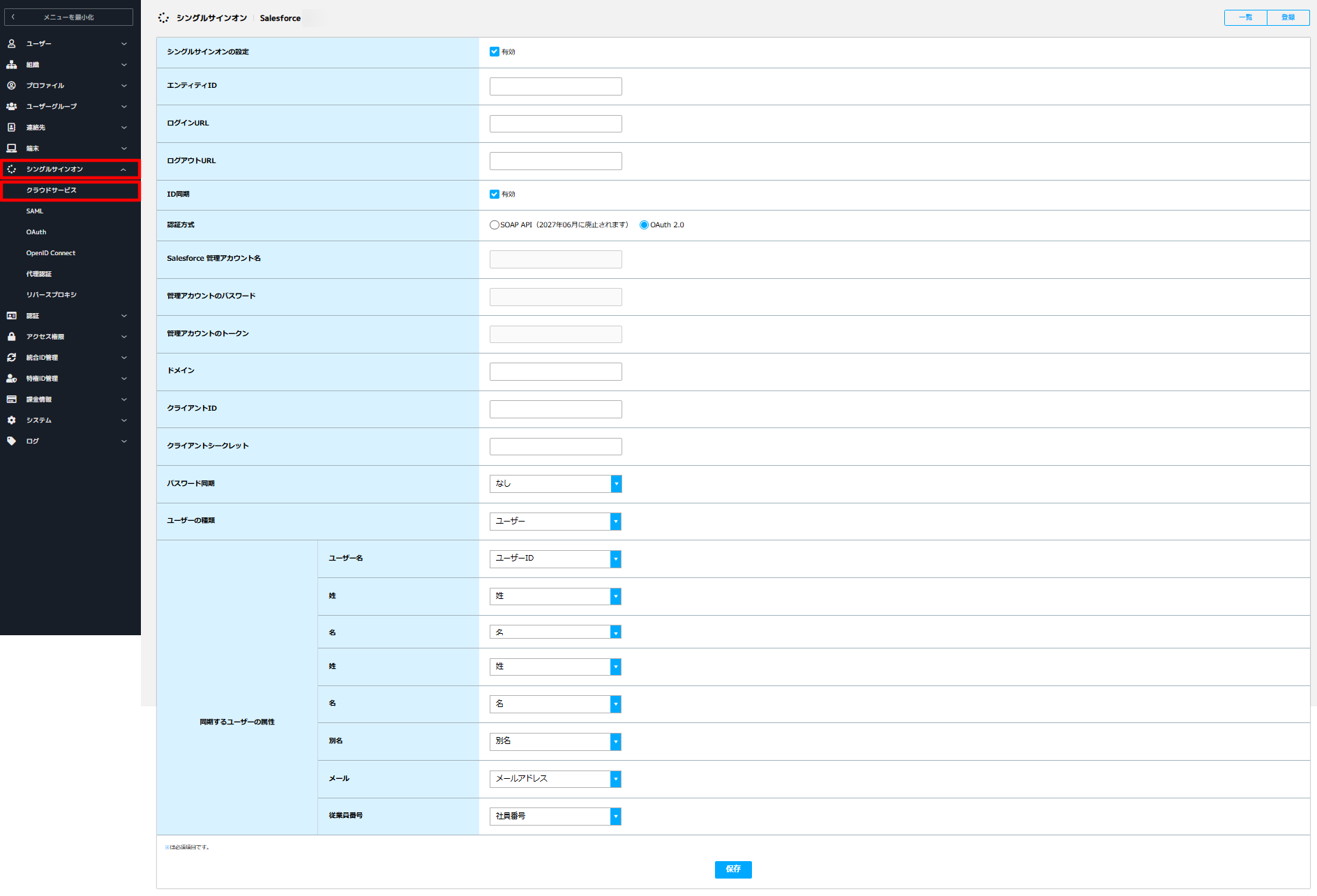Click the ログインURL input field
The image size is (1317, 896).
[x=556, y=124]
